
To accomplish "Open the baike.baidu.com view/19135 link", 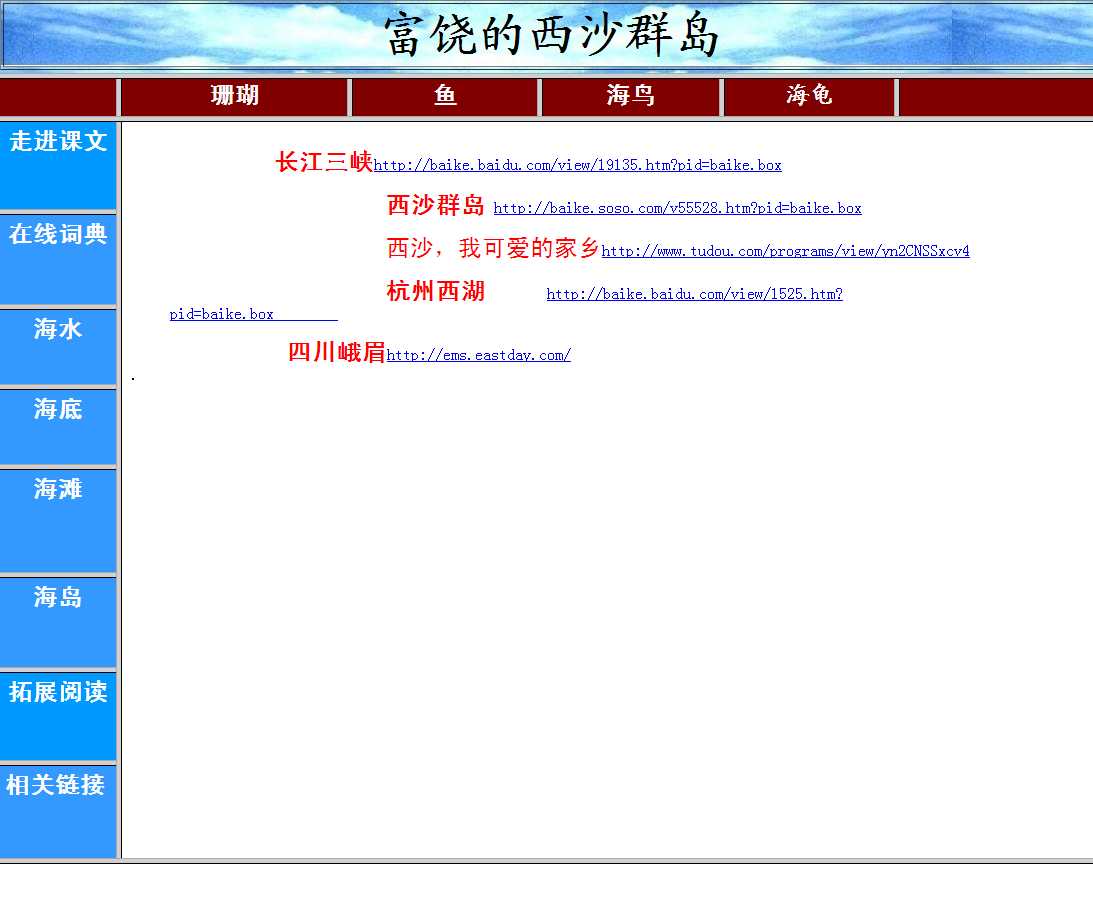I will tap(577, 166).
